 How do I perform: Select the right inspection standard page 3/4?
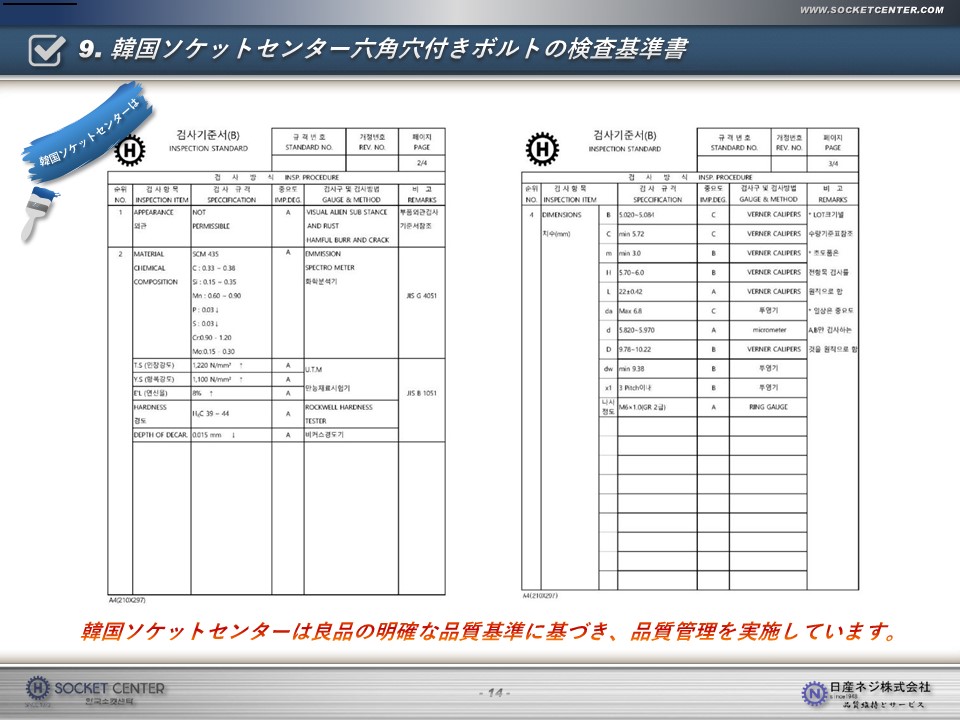click(690, 360)
